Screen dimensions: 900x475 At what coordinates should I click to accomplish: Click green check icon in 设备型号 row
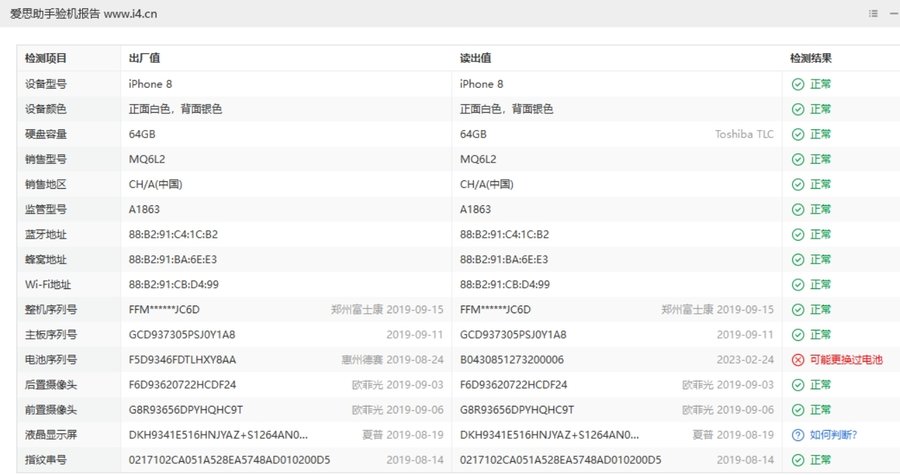click(x=798, y=84)
